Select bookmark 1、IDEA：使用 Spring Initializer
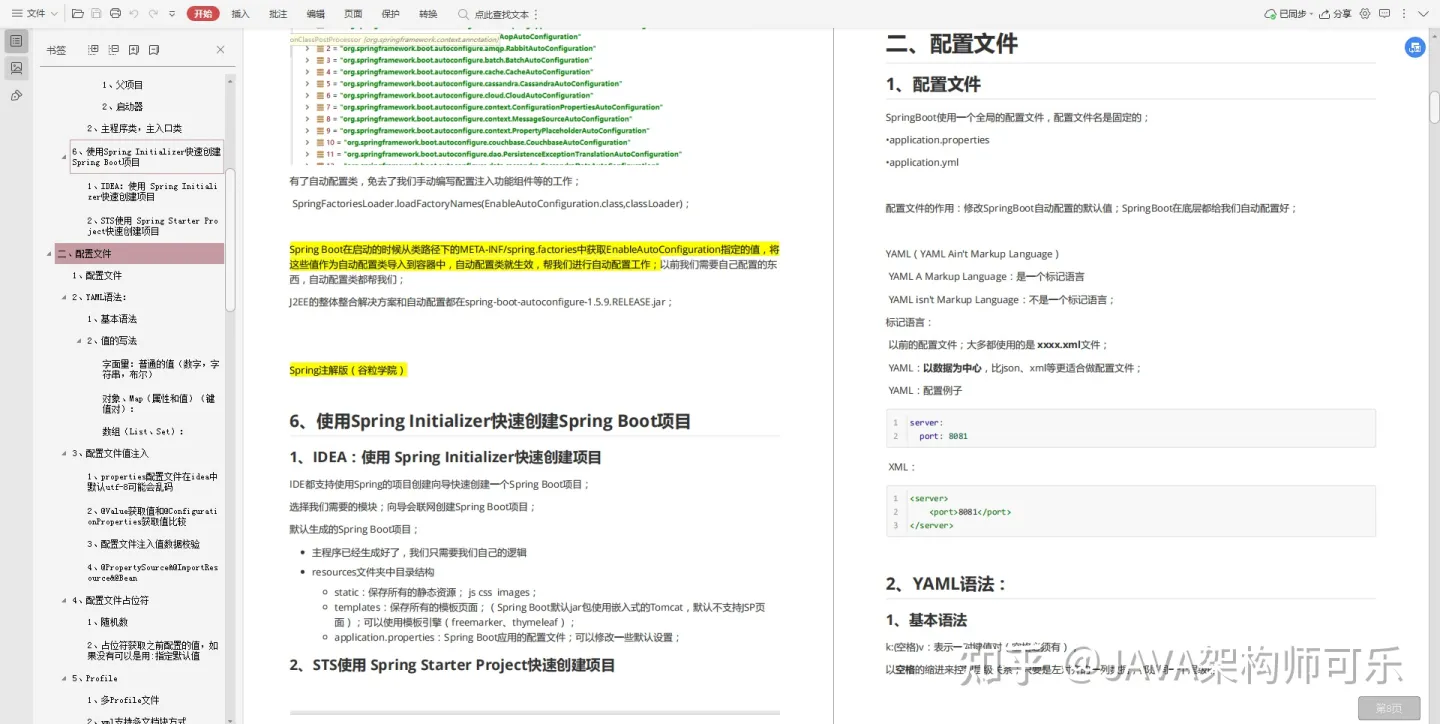The image size is (1440, 724). tap(152, 192)
